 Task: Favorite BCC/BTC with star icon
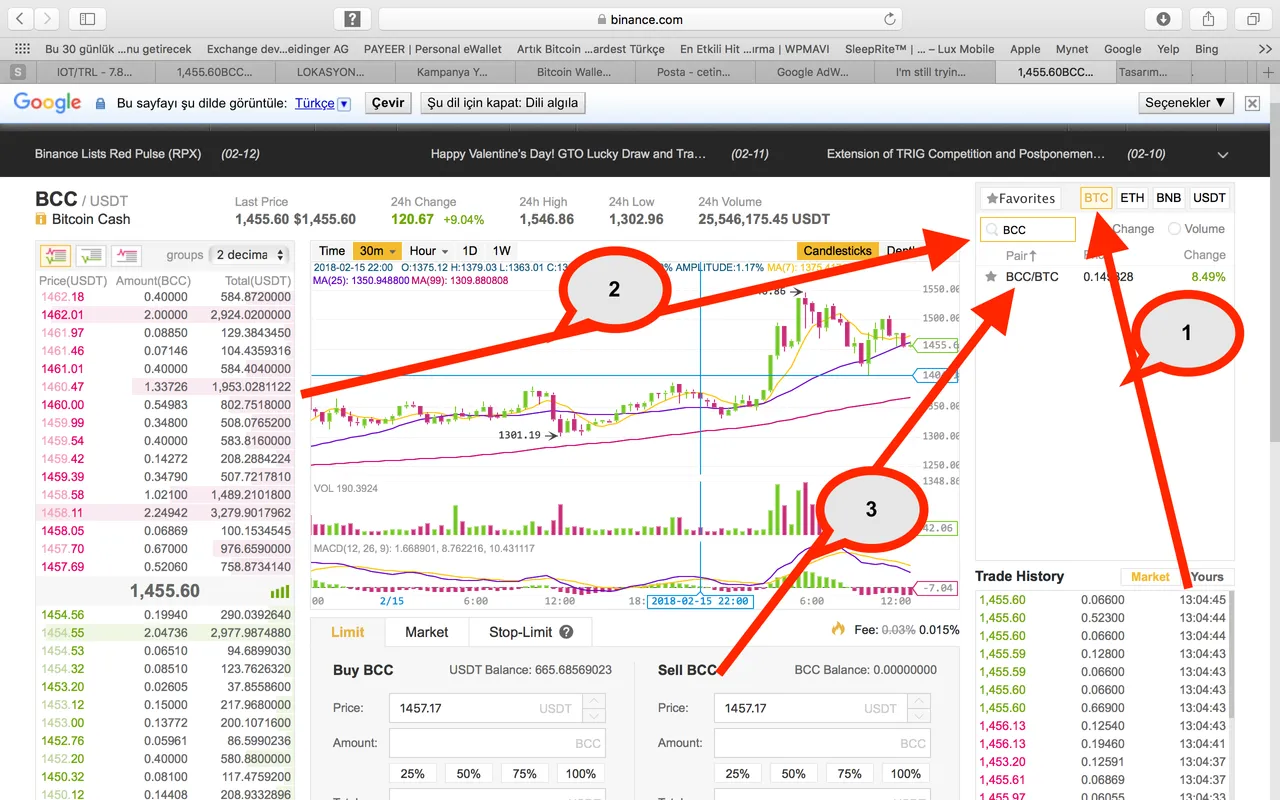(991, 277)
